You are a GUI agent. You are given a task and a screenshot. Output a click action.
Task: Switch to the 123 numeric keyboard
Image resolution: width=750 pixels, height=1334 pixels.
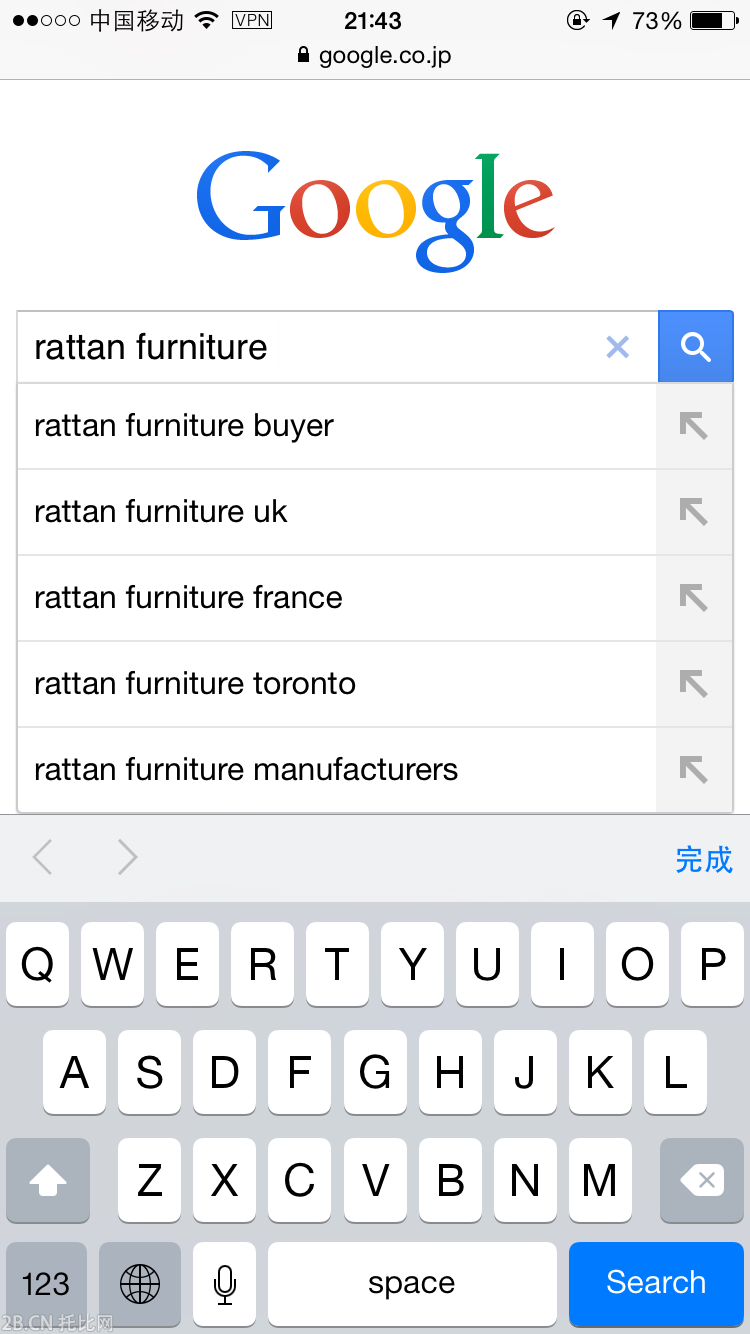pyautogui.click(x=46, y=1283)
